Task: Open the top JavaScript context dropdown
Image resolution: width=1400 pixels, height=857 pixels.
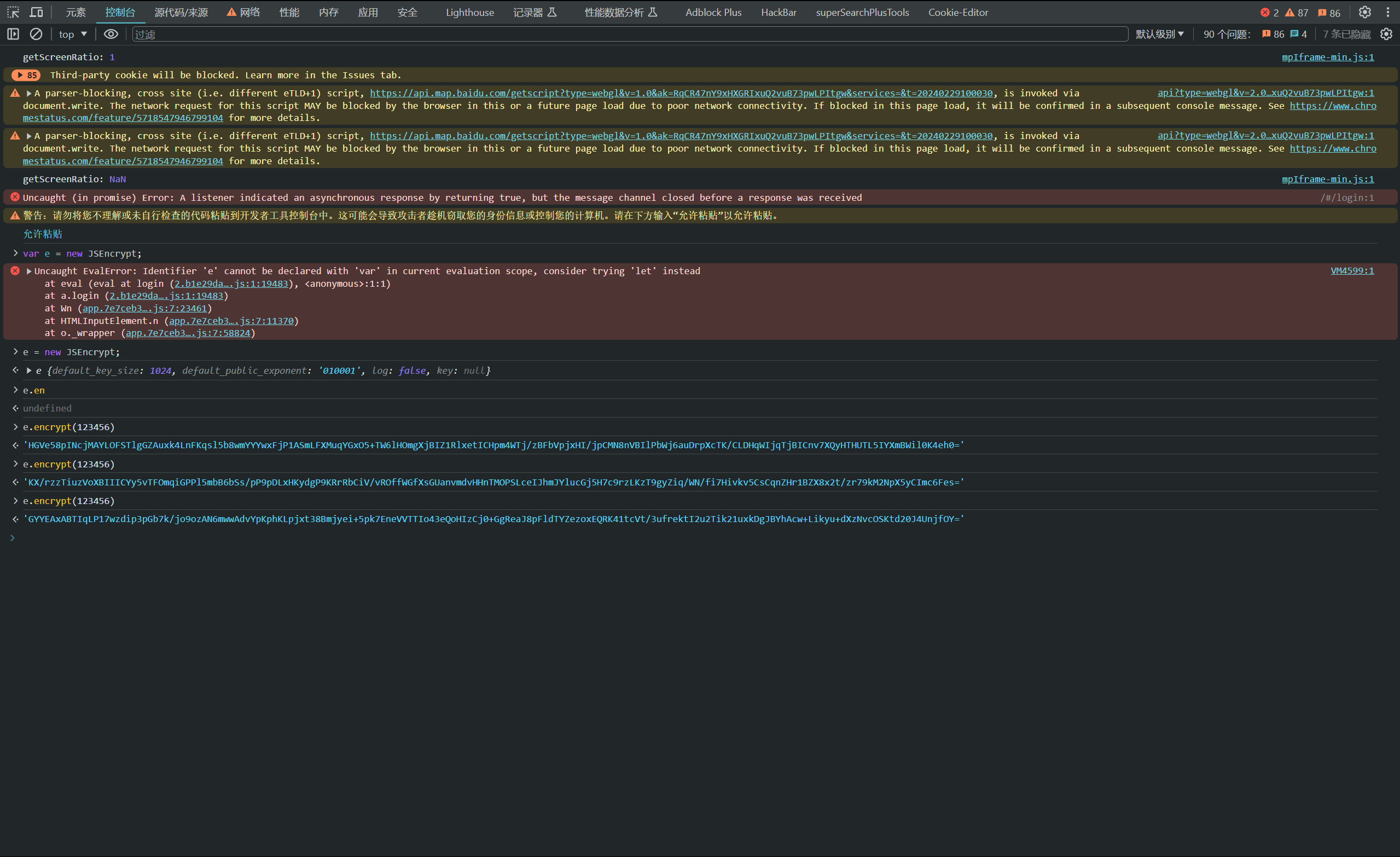Action: pos(73,34)
